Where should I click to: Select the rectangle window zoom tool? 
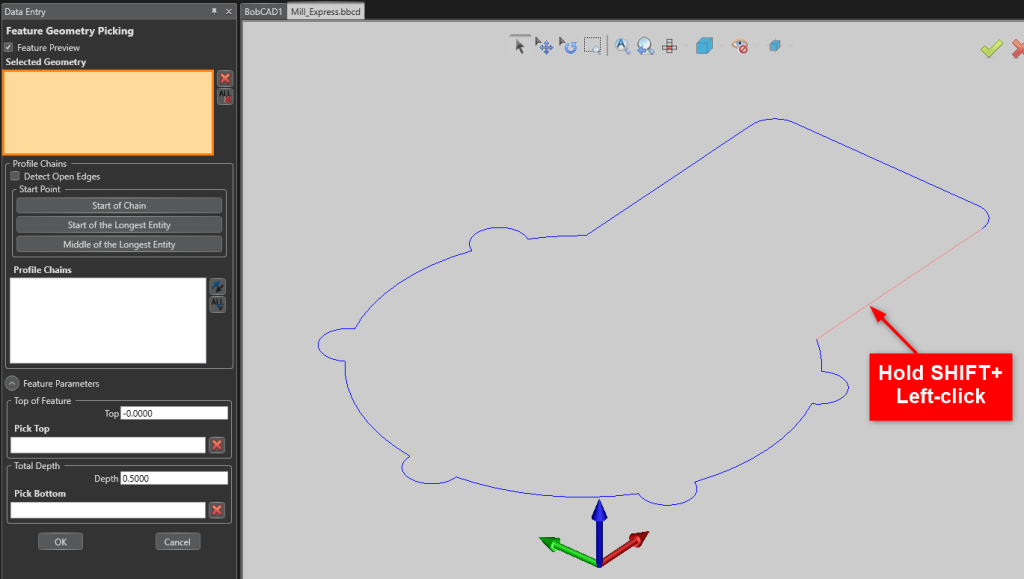tap(592, 45)
